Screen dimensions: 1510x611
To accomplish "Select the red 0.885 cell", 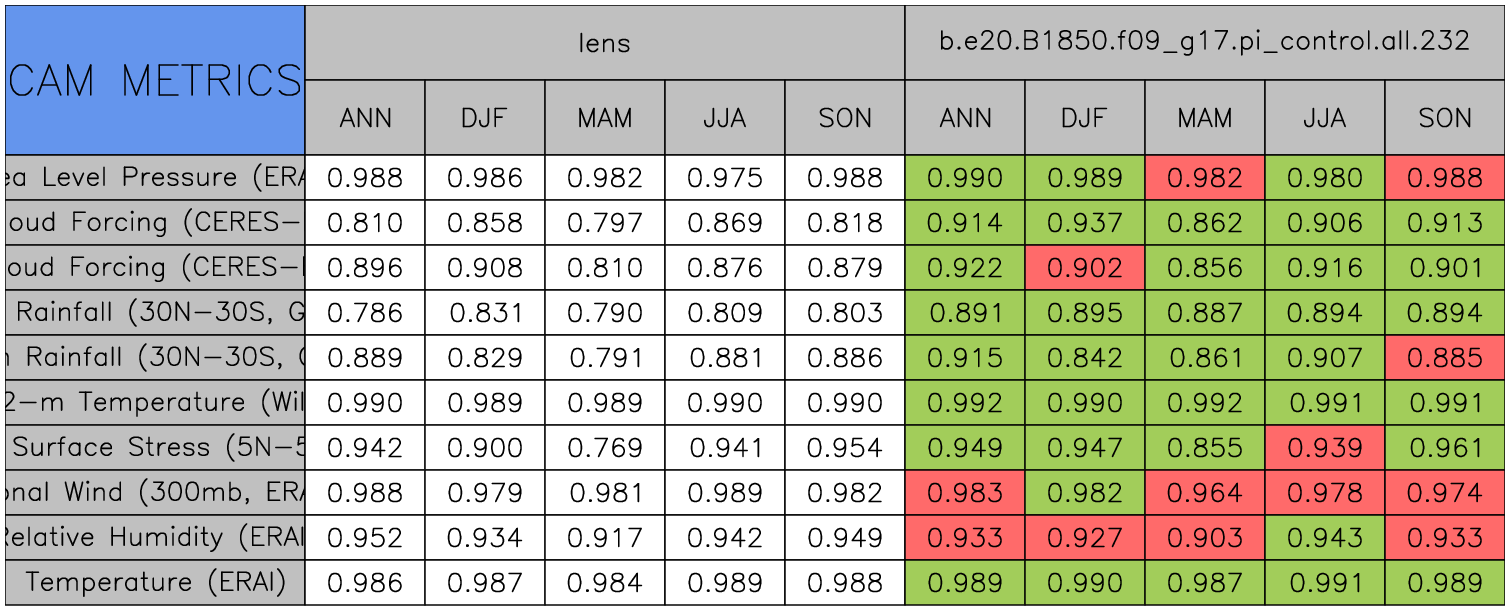I will (1444, 358).
